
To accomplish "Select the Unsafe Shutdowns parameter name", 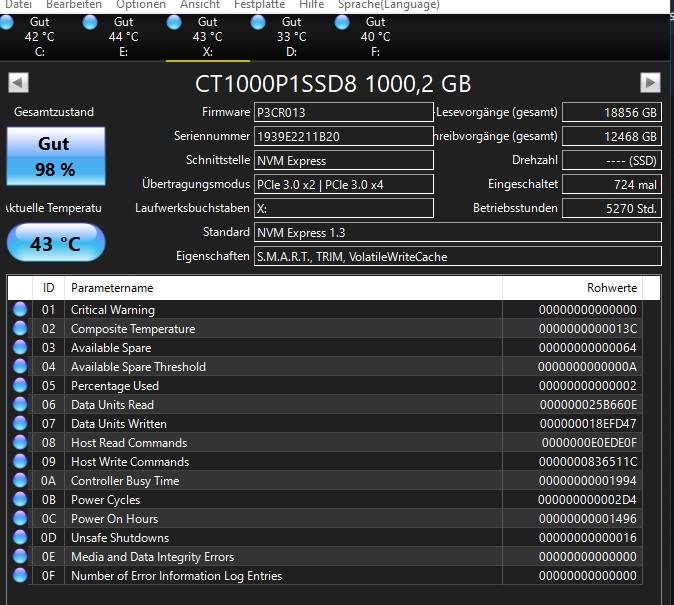I will pyautogui.click(x=120, y=537).
